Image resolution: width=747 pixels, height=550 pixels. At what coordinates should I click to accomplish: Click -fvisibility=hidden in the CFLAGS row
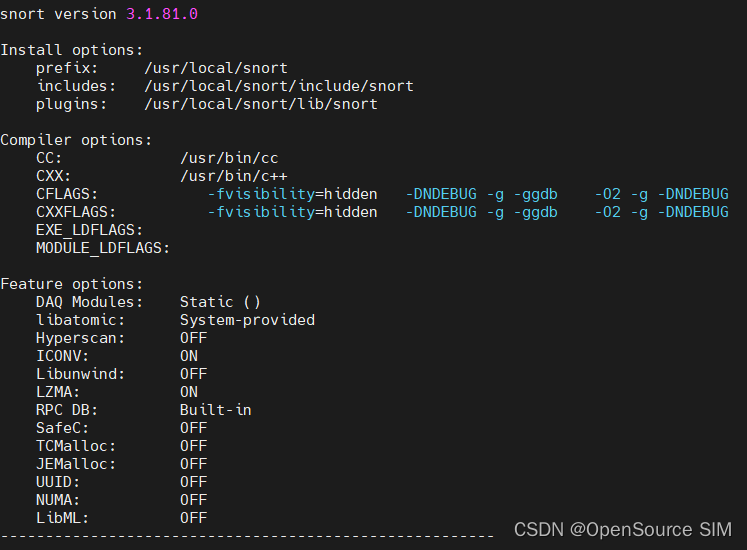[293, 194]
